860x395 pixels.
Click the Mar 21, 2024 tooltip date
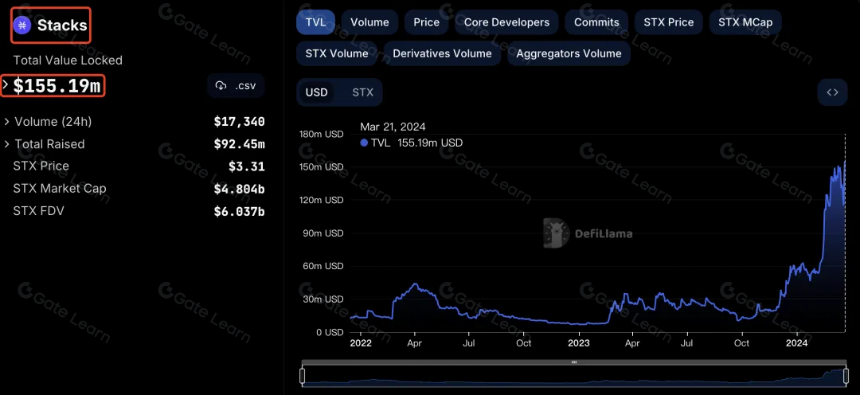(393, 127)
